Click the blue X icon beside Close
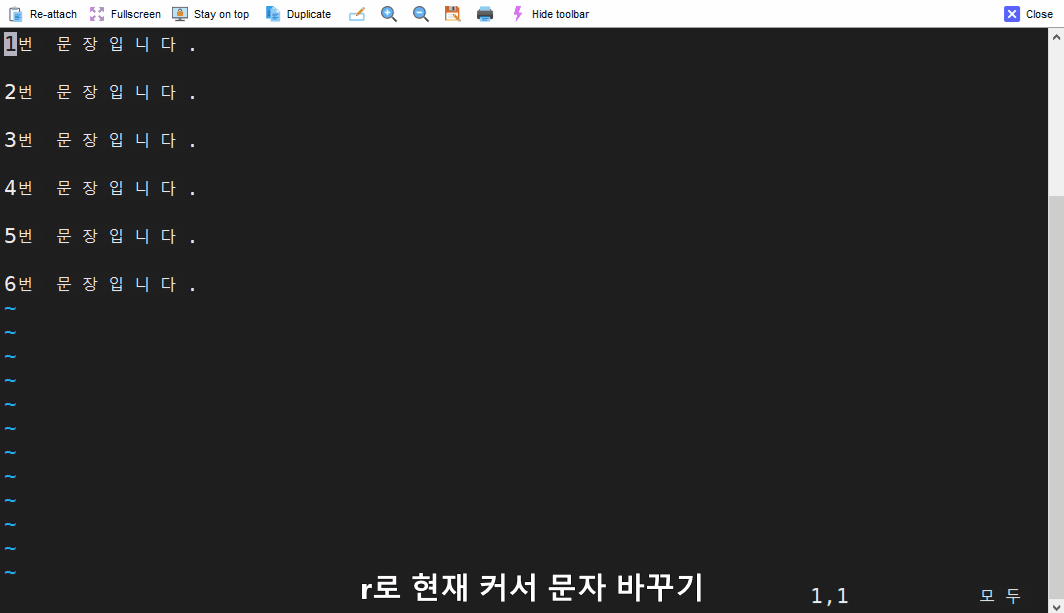The width and height of the screenshot is (1064, 613). [1012, 14]
